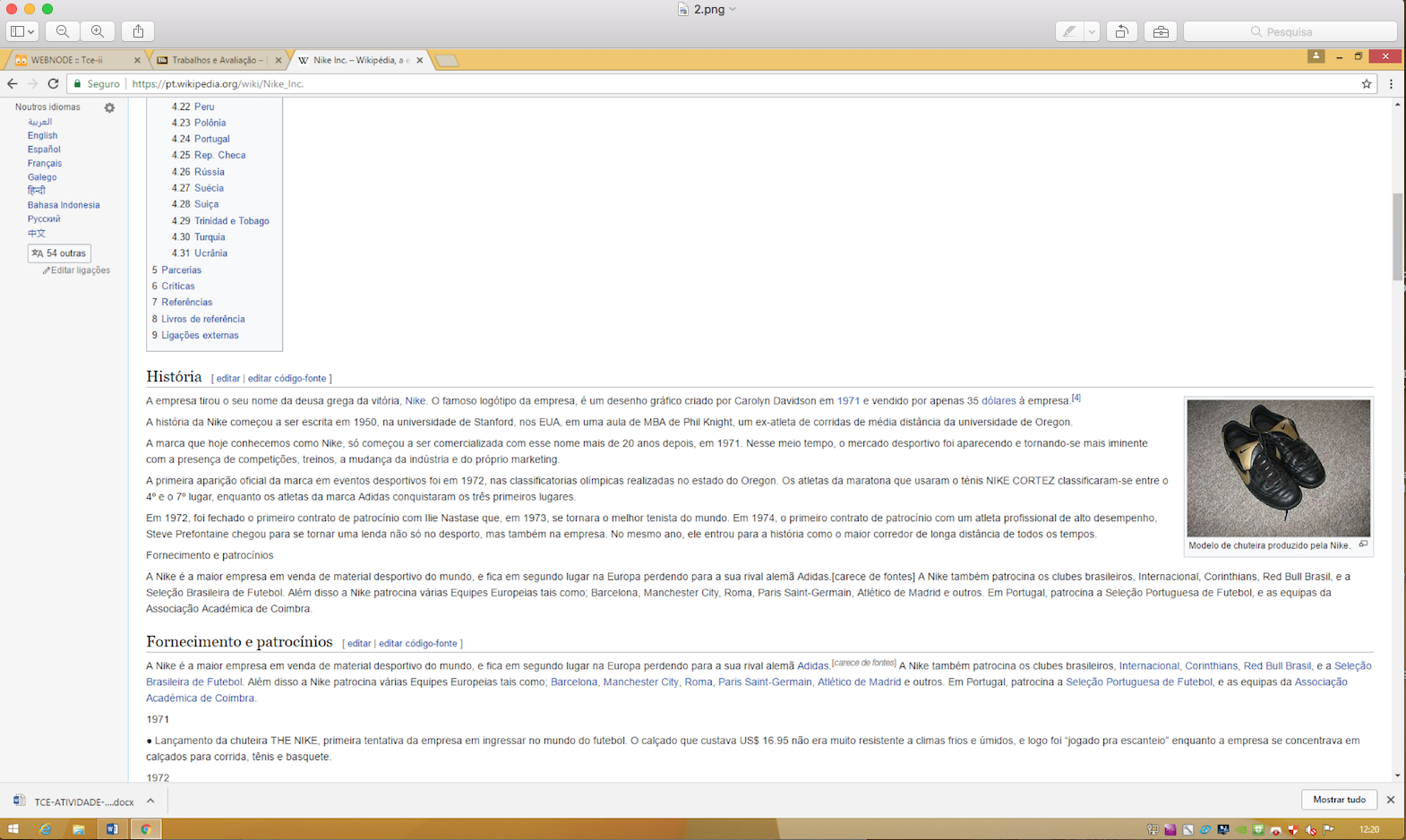Enlarge the cleats image via caption icon
Image resolution: width=1406 pixels, height=840 pixels.
(1363, 544)
